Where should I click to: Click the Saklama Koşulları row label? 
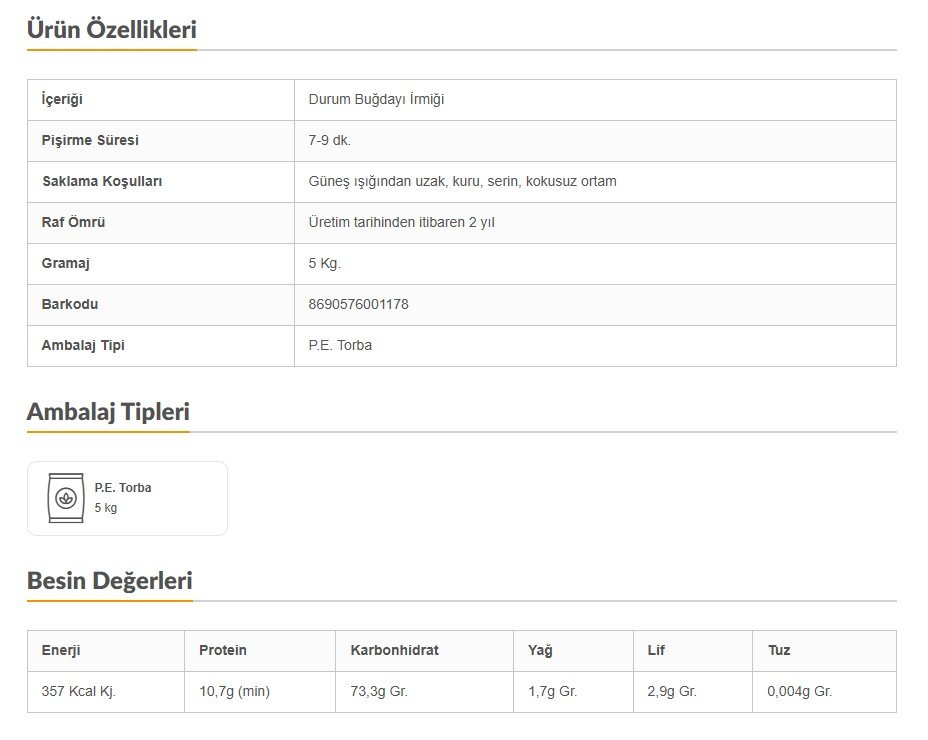(x=101, y=182)
